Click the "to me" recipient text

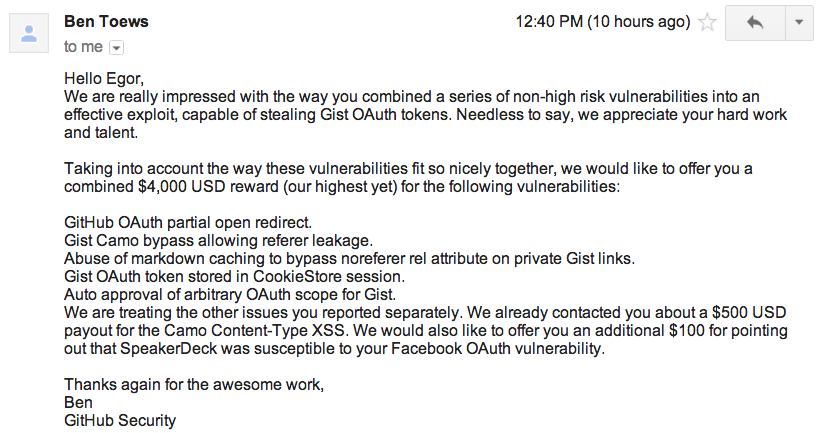click(x=83, y=46)
